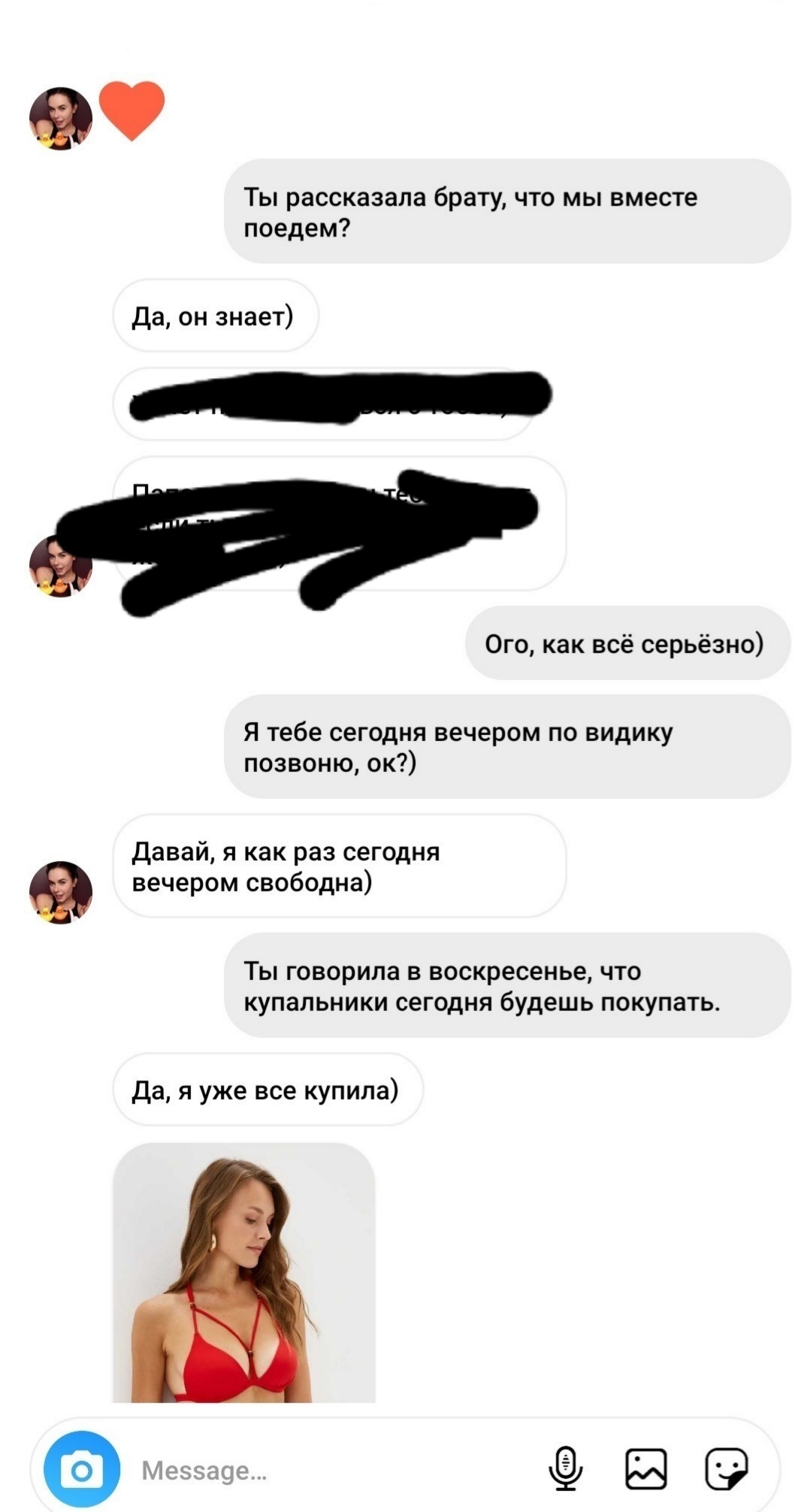Open the sticker picker icon
This screenshot has width=798, height=1512.
[x=727, y=1468]
